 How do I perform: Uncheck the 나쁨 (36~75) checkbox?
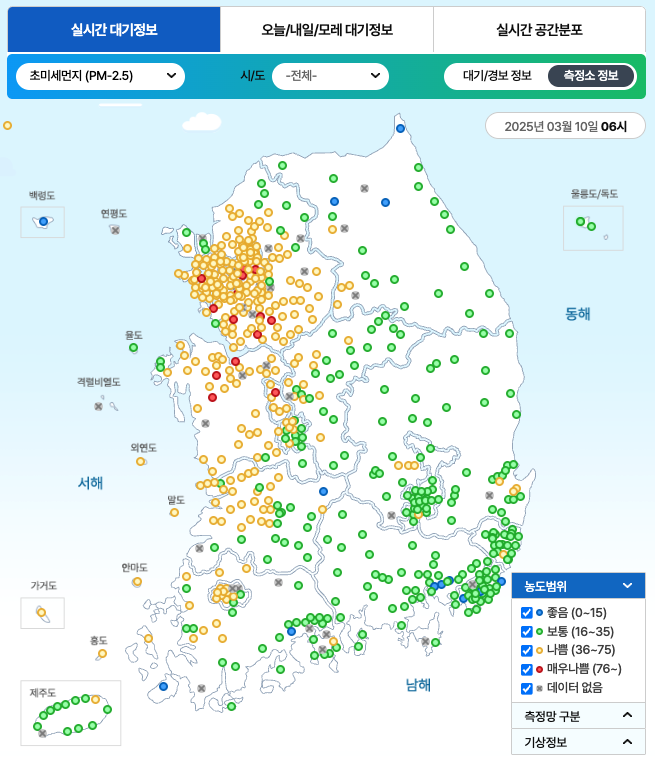tap(526, 650)
